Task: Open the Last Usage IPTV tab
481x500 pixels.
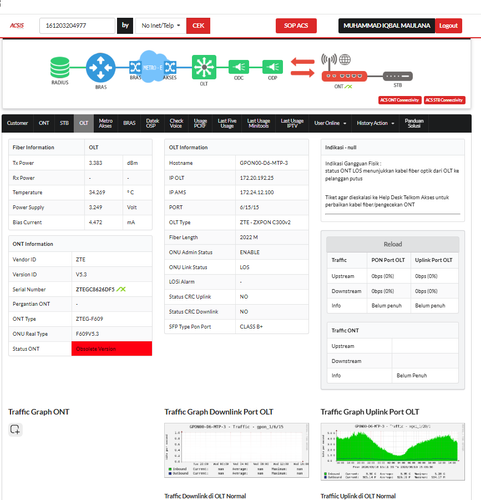Action: (292, 123)
